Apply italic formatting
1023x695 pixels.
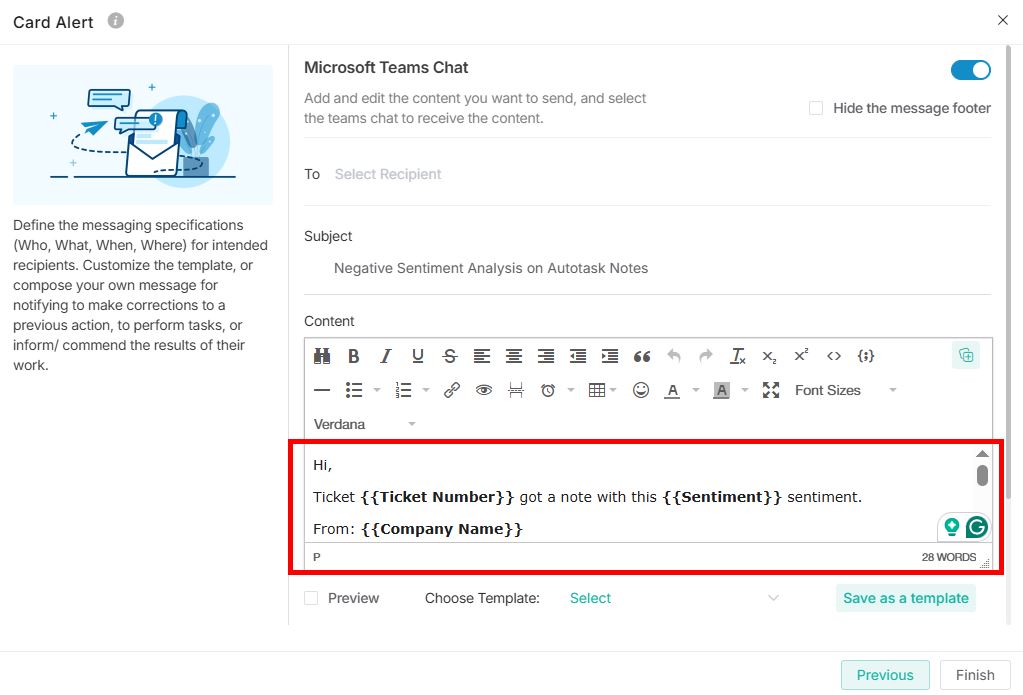click(x=385, y=356)
